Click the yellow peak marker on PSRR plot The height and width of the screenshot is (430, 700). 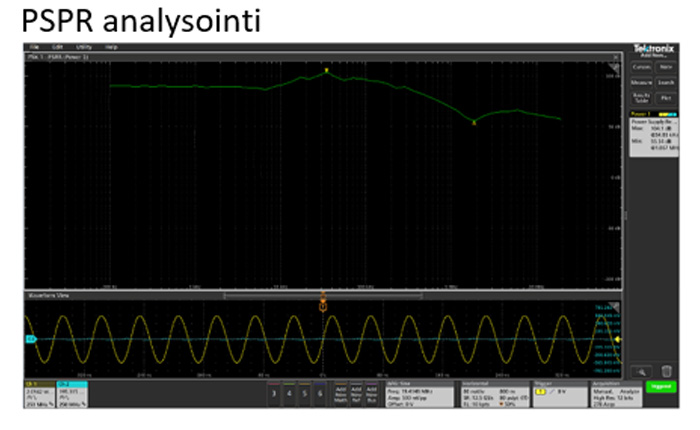[326, 71]
